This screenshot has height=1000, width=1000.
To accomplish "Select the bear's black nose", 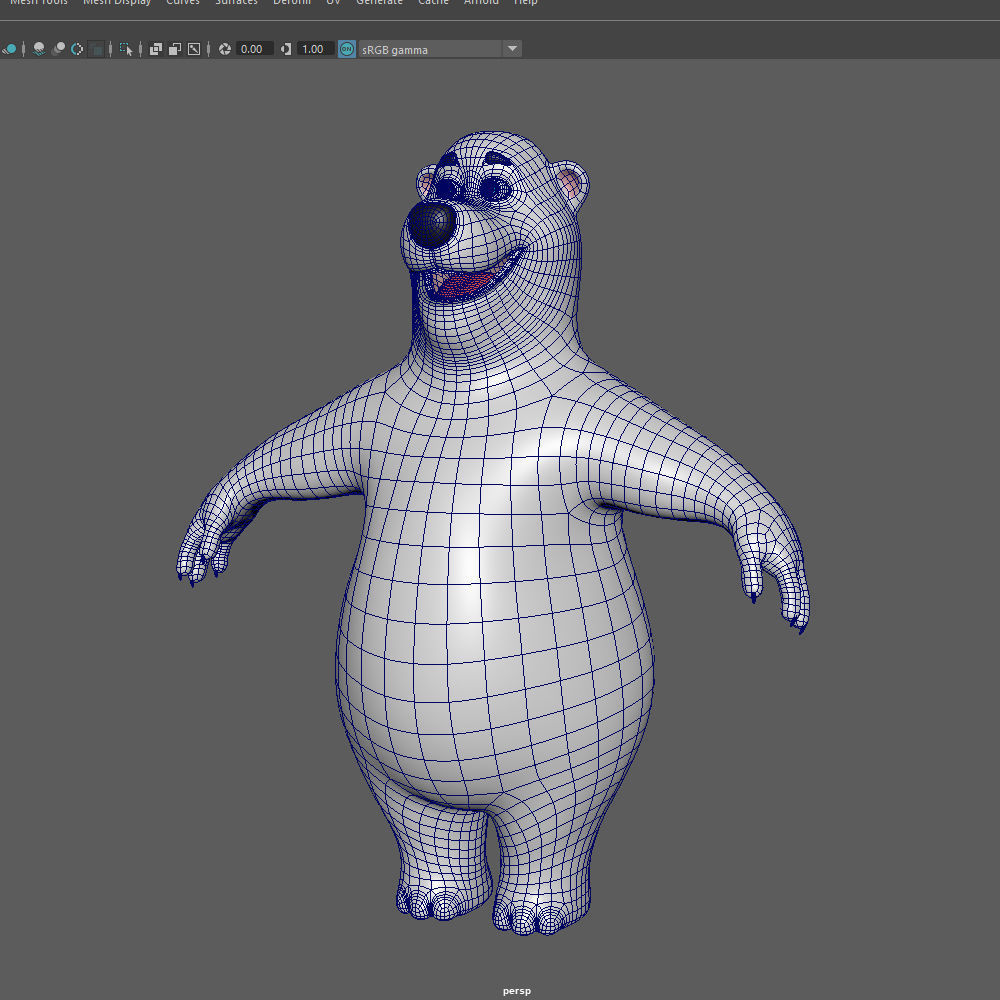I will click(x=431, y=224).
